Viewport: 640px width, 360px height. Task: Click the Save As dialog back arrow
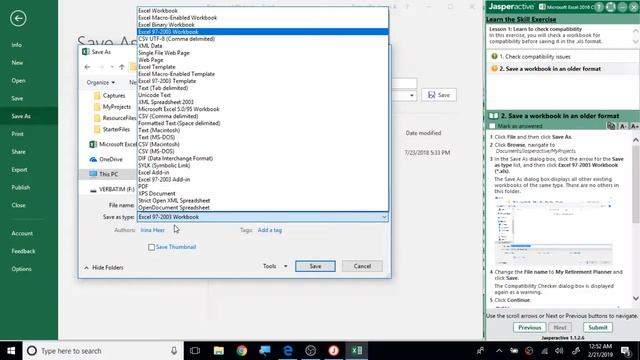87,67
